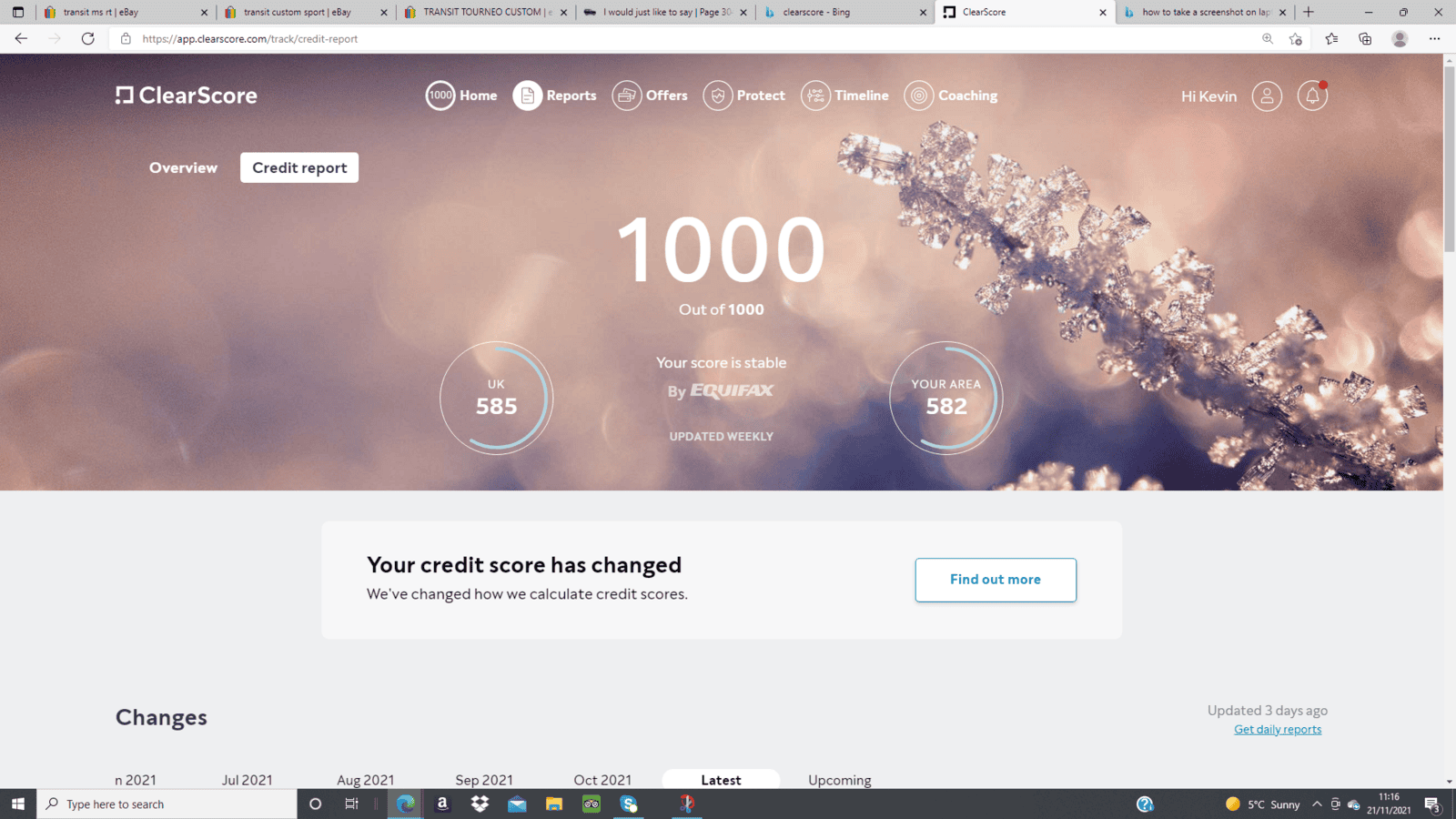Image resolution: width=1456 pixels, height=819 pixels.
Task: Open Windows Start menu
Action: point(18,804)
